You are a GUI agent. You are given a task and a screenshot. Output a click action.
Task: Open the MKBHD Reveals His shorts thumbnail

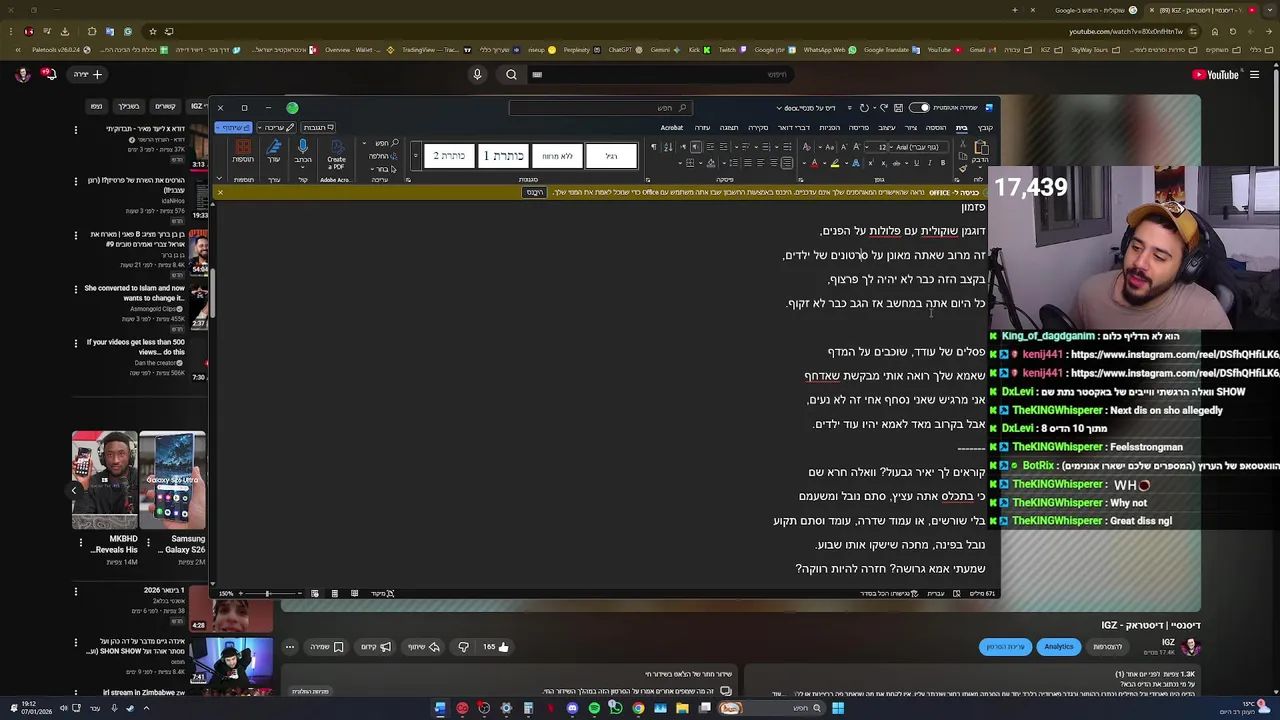pos(105,480)
